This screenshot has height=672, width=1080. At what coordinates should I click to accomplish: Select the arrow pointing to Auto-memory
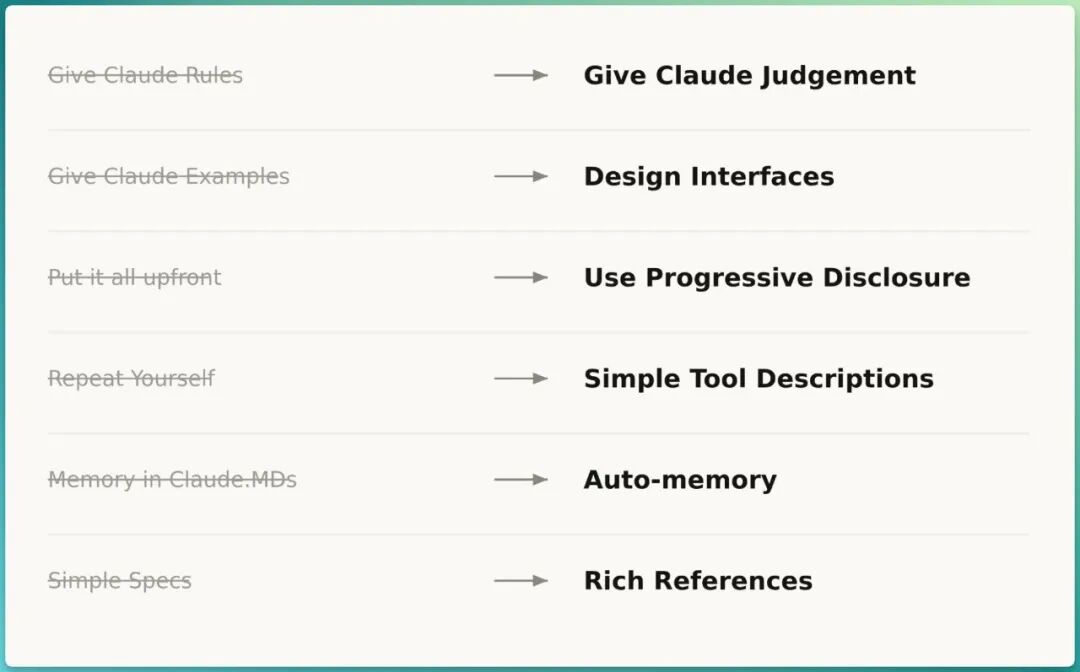click(x=521, y=479)
